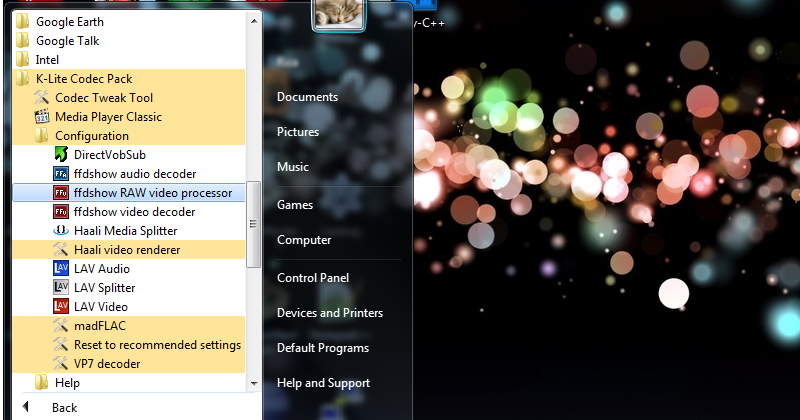800x420 pixels.
Task: Open LAV Video red icon
Action: point(61,306)
